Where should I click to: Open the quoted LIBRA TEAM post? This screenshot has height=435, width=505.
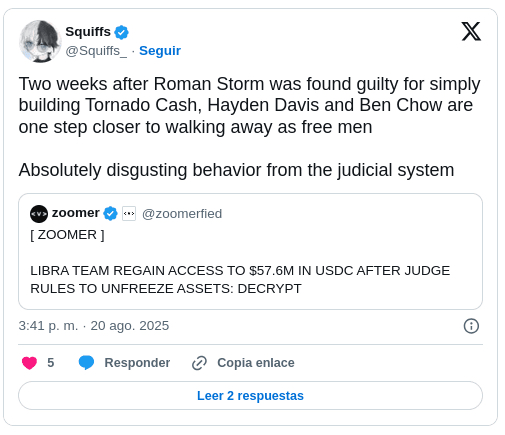[250, 251]
